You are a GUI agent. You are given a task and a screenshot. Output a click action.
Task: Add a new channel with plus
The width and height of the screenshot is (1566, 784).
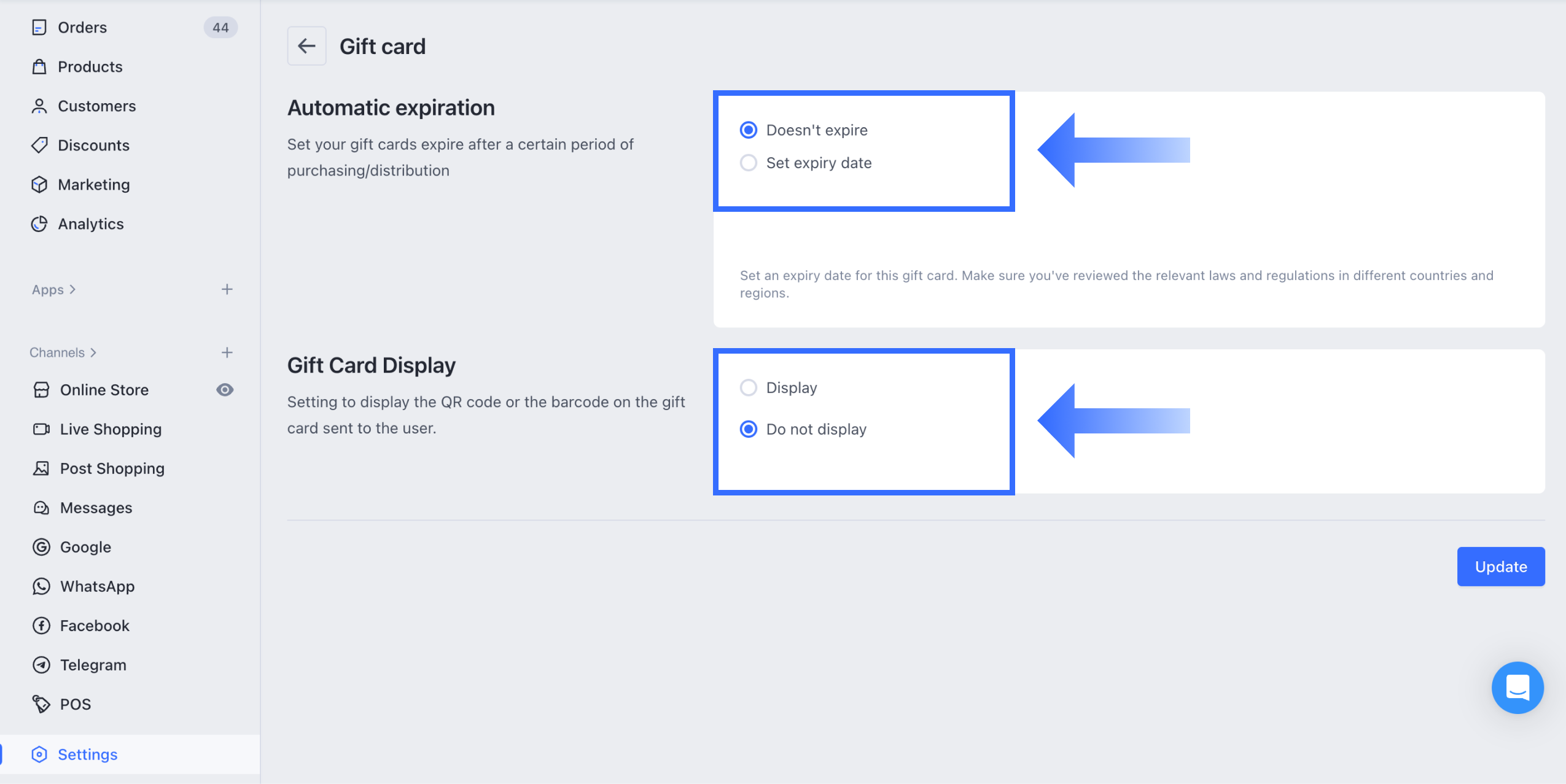(x=227, y=352)
